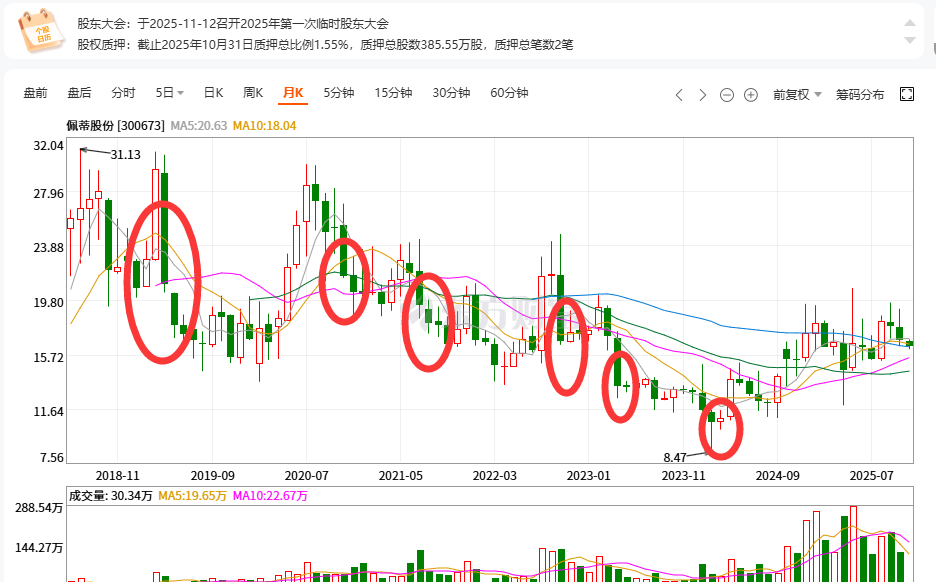Click the 2022-03 date axis label
936x582 pixels.
[x=495, y=476]
